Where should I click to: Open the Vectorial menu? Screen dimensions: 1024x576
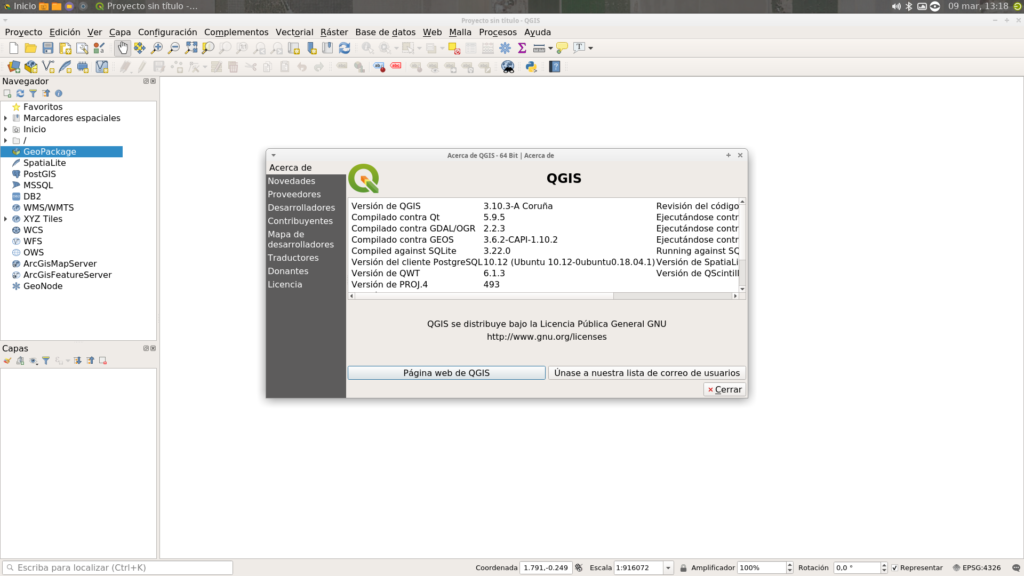click(x=294, y=32)
